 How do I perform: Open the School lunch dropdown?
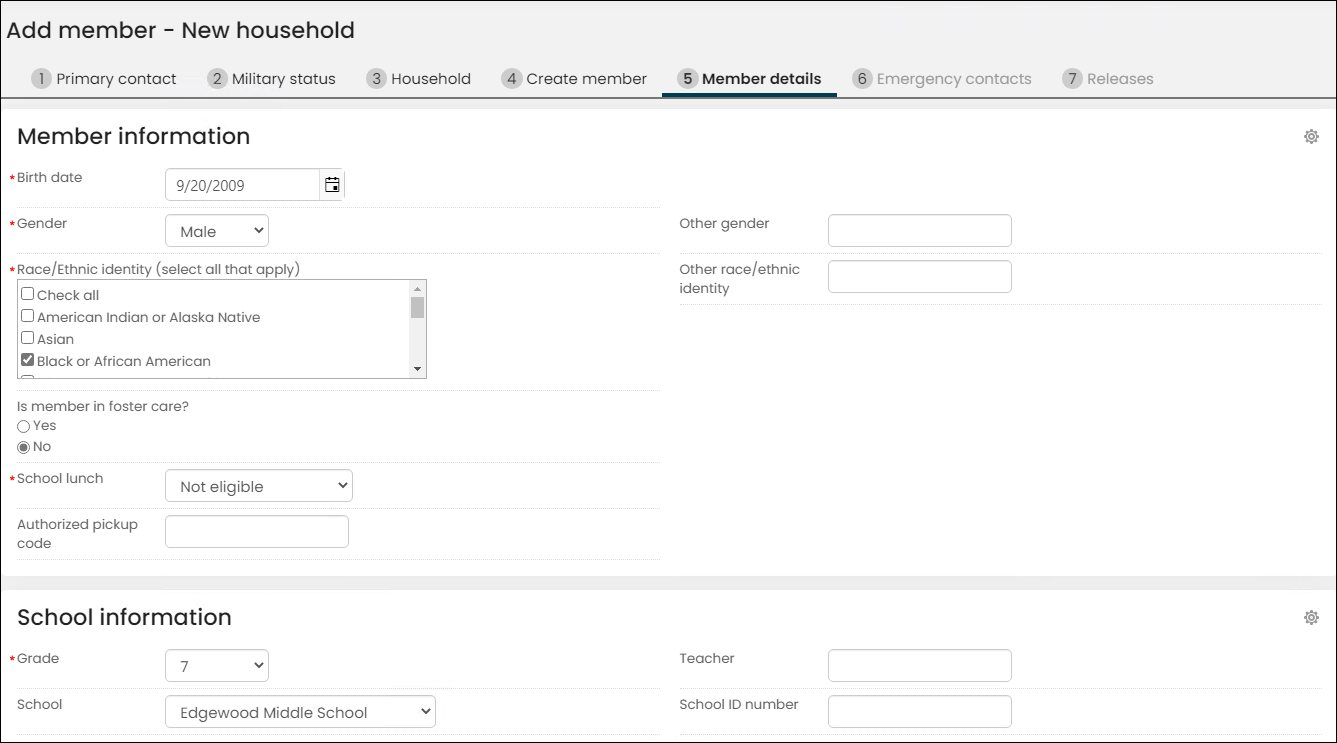pyautogui.click(x=259, y=486)
